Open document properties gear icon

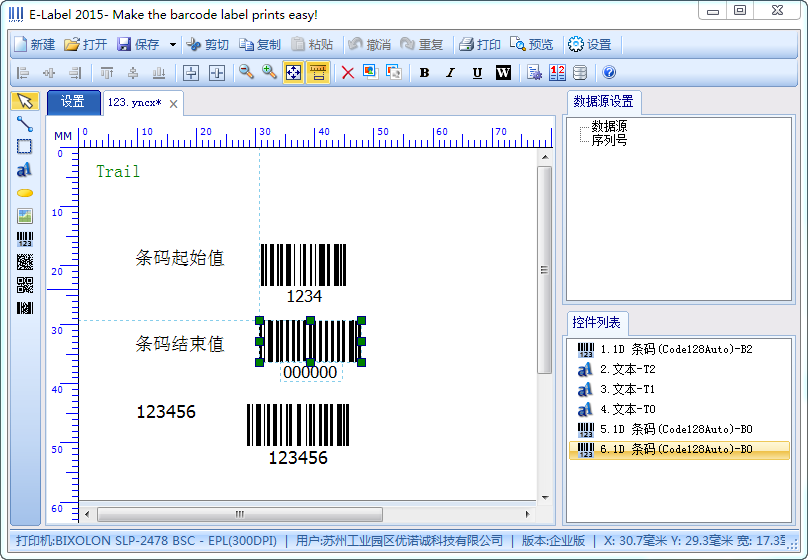coord(534,73)
